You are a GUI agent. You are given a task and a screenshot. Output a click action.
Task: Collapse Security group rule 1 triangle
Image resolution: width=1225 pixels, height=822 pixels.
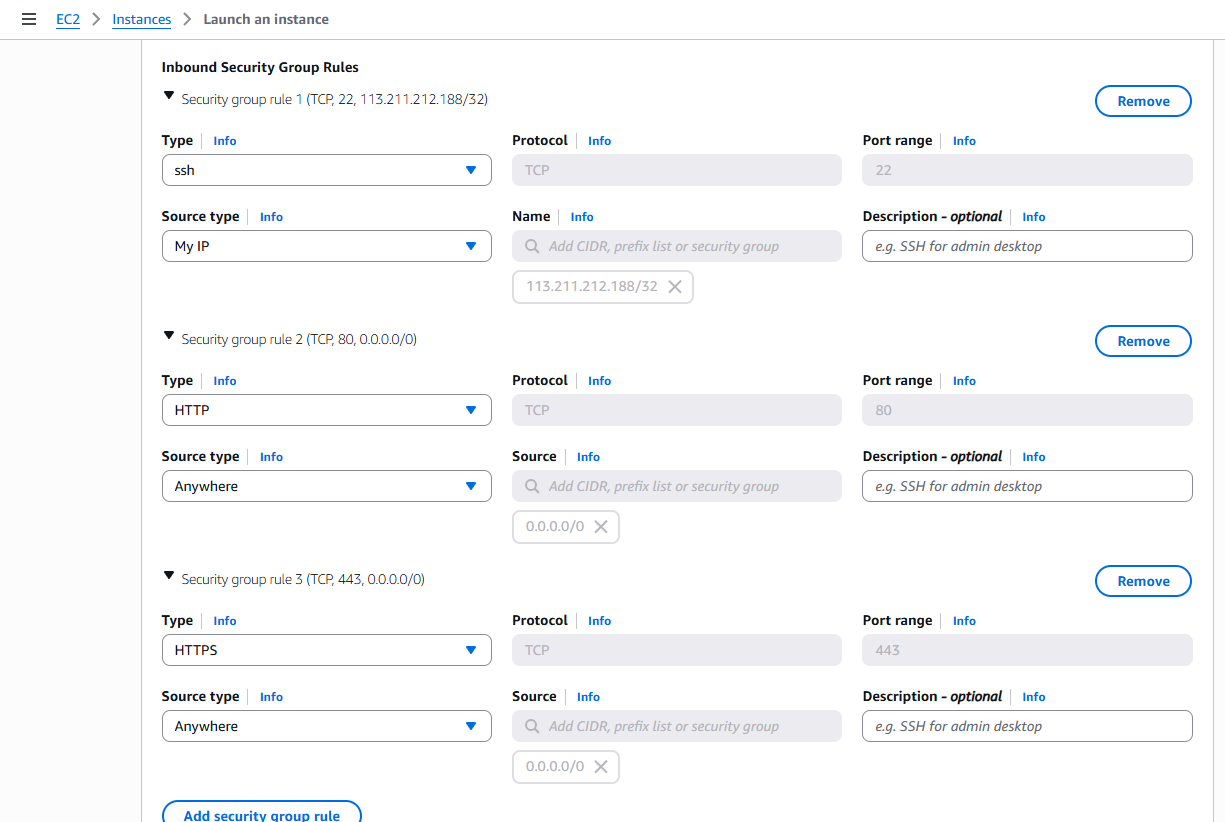[x=169, y=97]
